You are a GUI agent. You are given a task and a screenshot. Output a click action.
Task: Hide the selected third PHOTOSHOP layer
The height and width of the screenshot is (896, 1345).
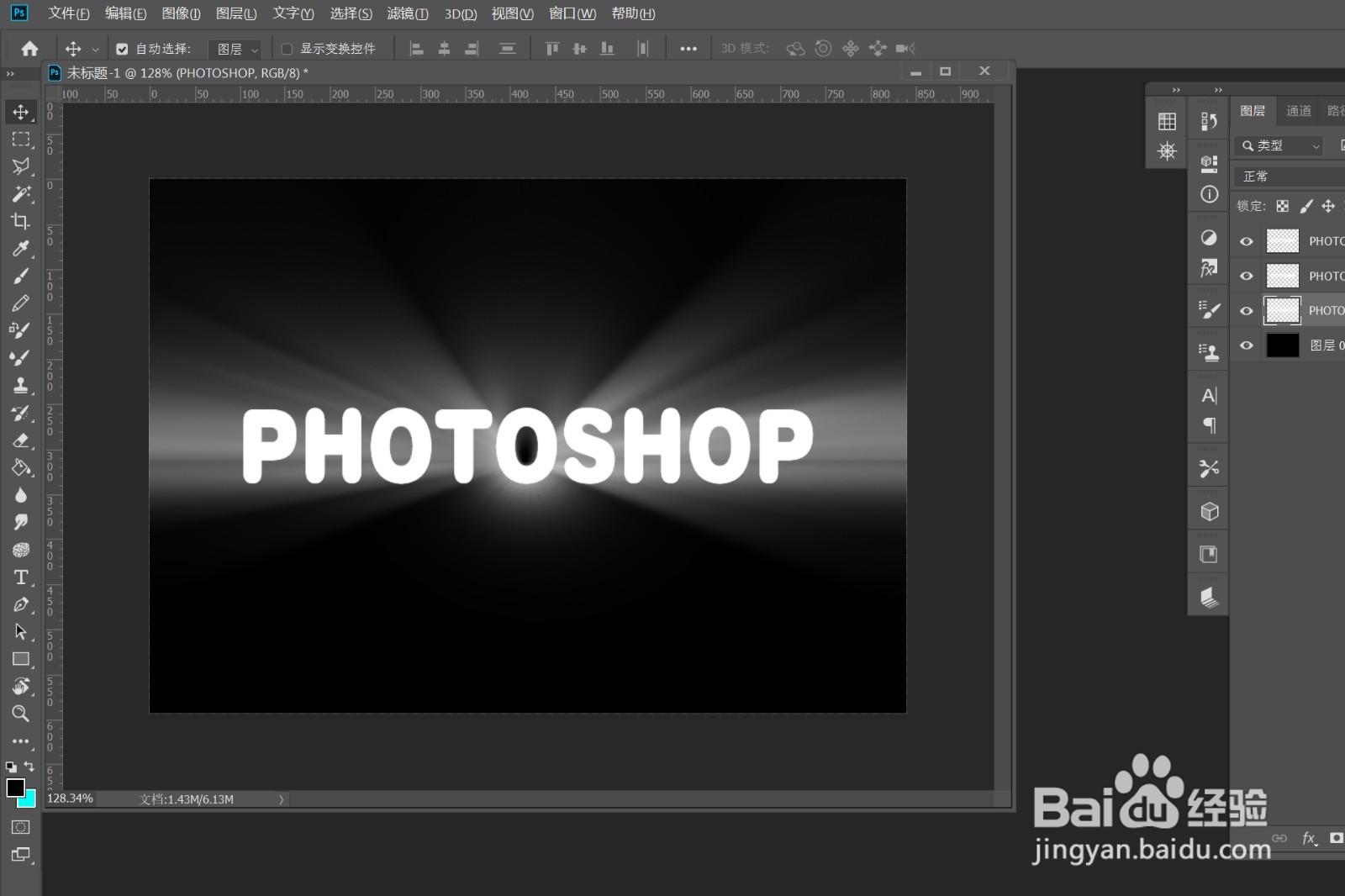coord(1247,311)
